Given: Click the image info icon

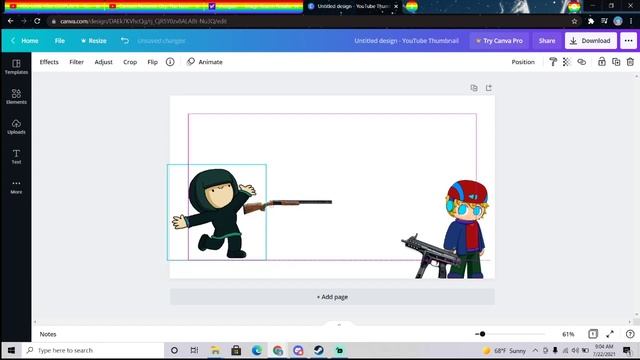Looking at the screenshot, I should click(x=170, y=62).
